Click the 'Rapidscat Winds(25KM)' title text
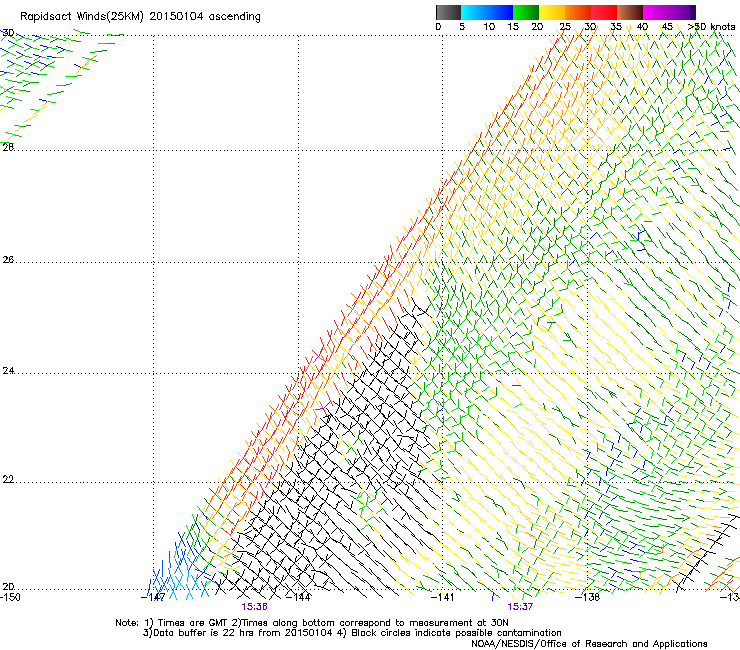Screen dimensions: 740x650 82,17
